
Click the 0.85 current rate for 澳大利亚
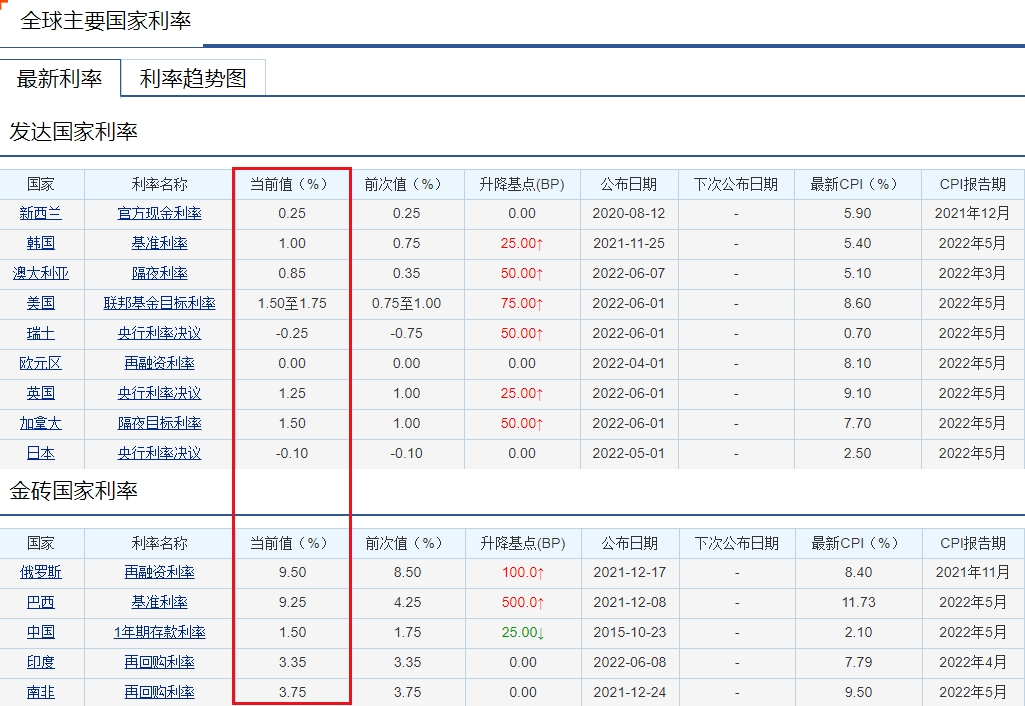click(x=292, y=273)
